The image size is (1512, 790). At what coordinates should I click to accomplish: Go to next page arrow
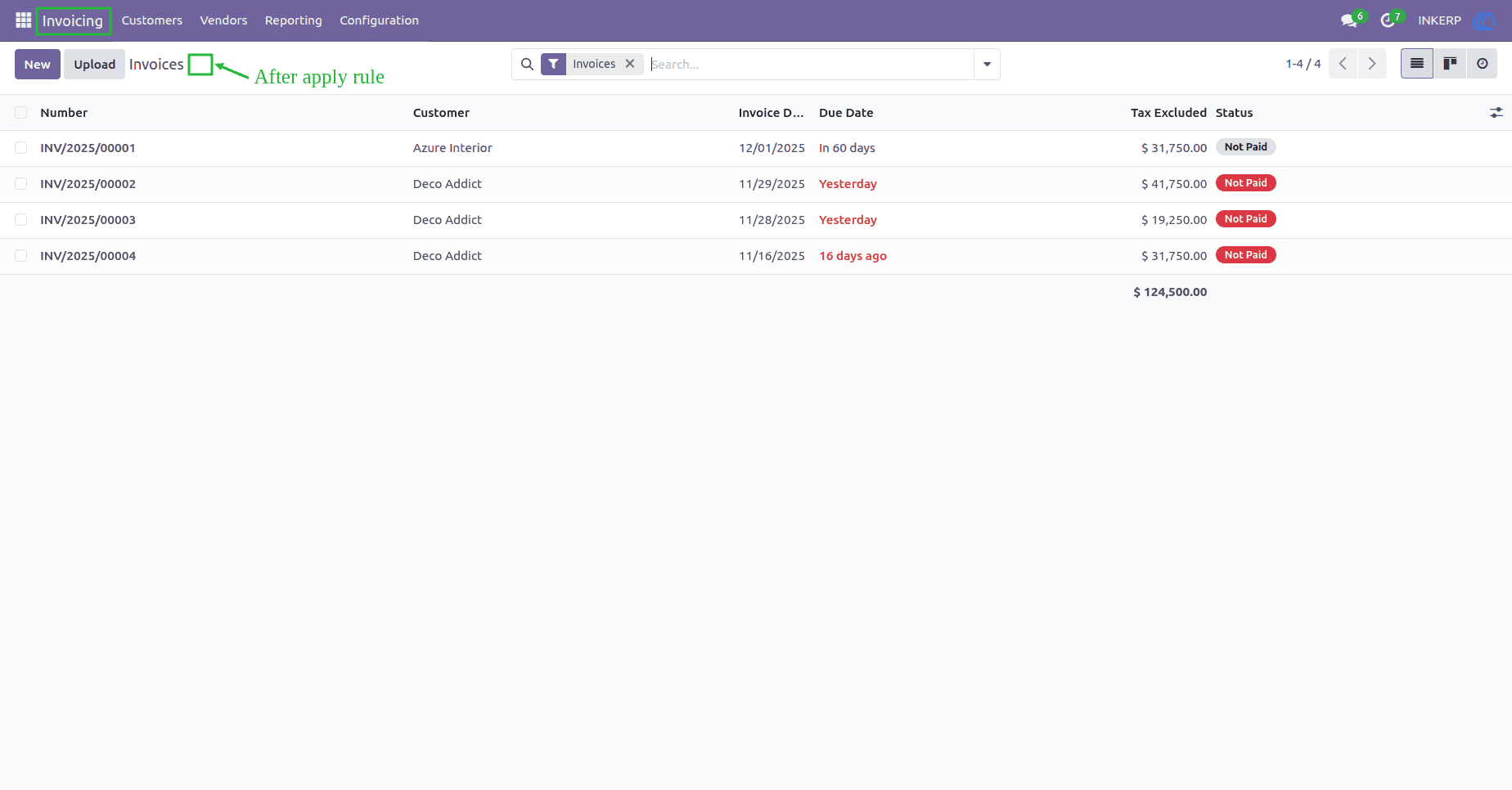1372,64
